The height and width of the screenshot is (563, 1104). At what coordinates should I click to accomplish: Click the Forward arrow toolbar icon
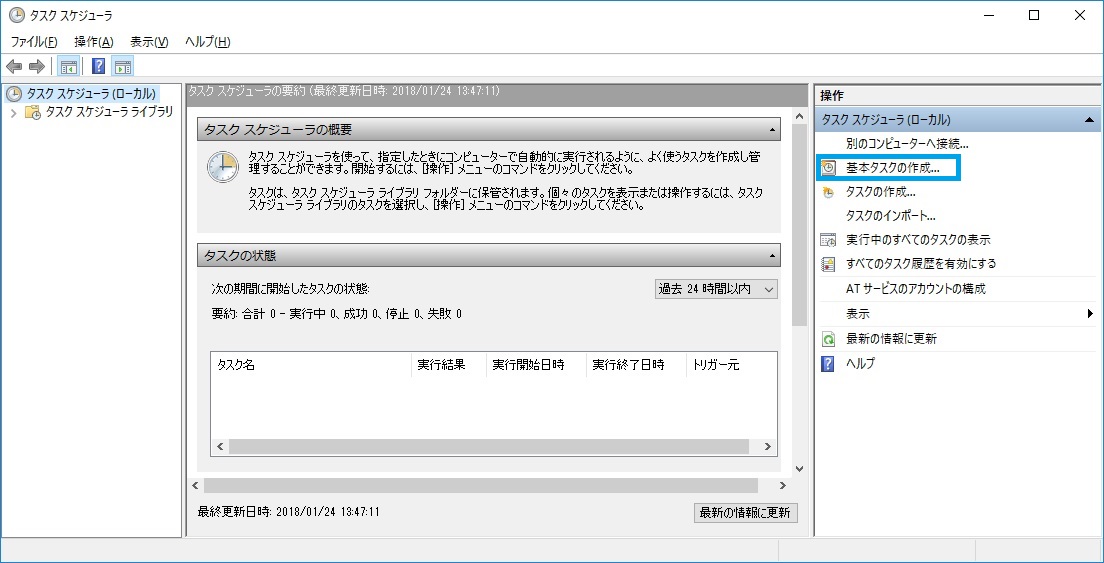click(37, 67)
